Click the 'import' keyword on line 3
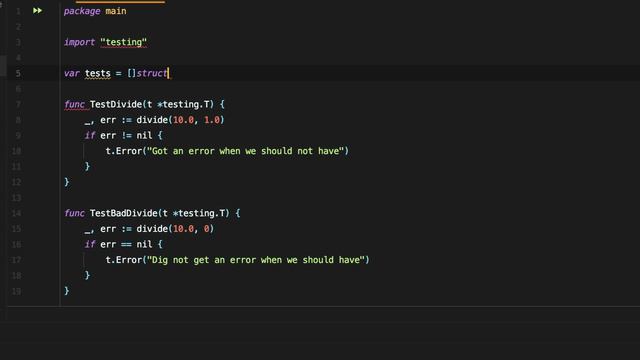The image size is (640, 360). (x=79, y=42)
